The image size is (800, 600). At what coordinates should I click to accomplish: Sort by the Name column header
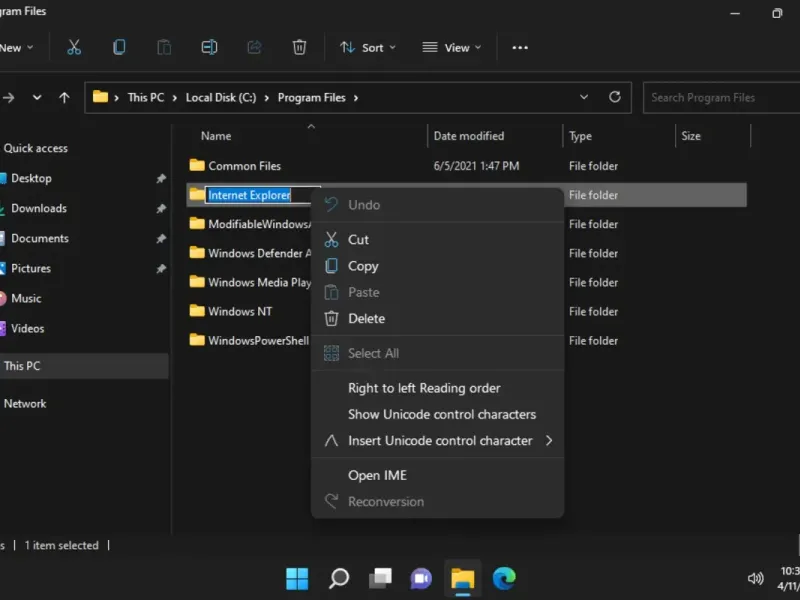(x=216, y=136)
